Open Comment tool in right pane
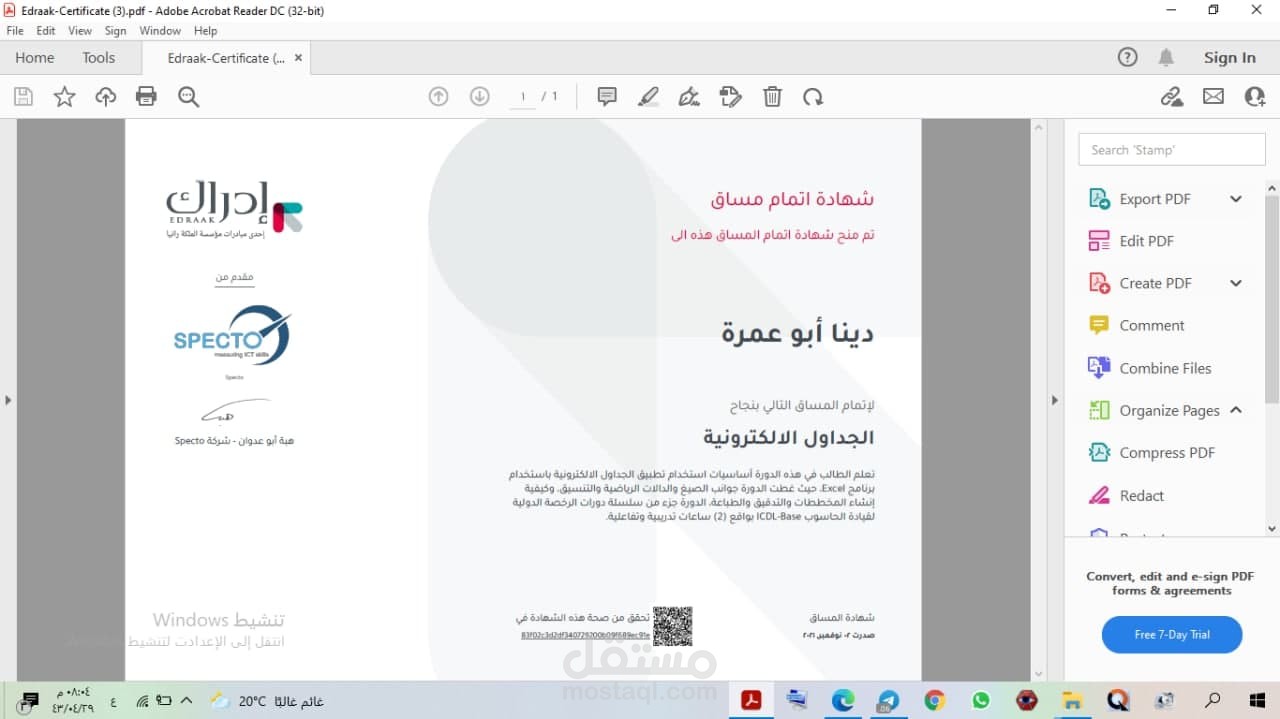Image resolution: width=1280 pixels, height=719 pixels. point(1137,326)
